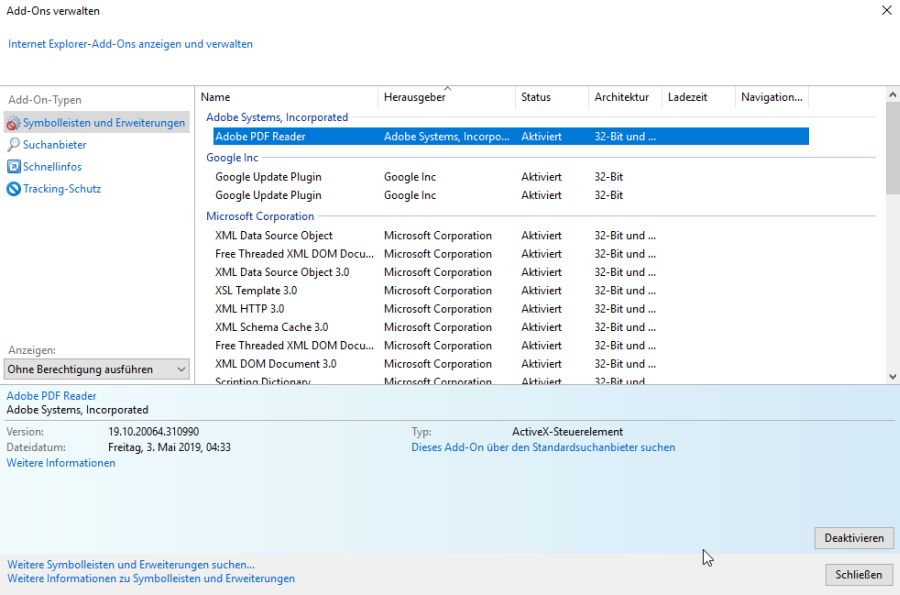Select the XML HTTP 3.0 add-on
Image resolution: width=900 pixels, height=595 pixels.
coord(511,309)
